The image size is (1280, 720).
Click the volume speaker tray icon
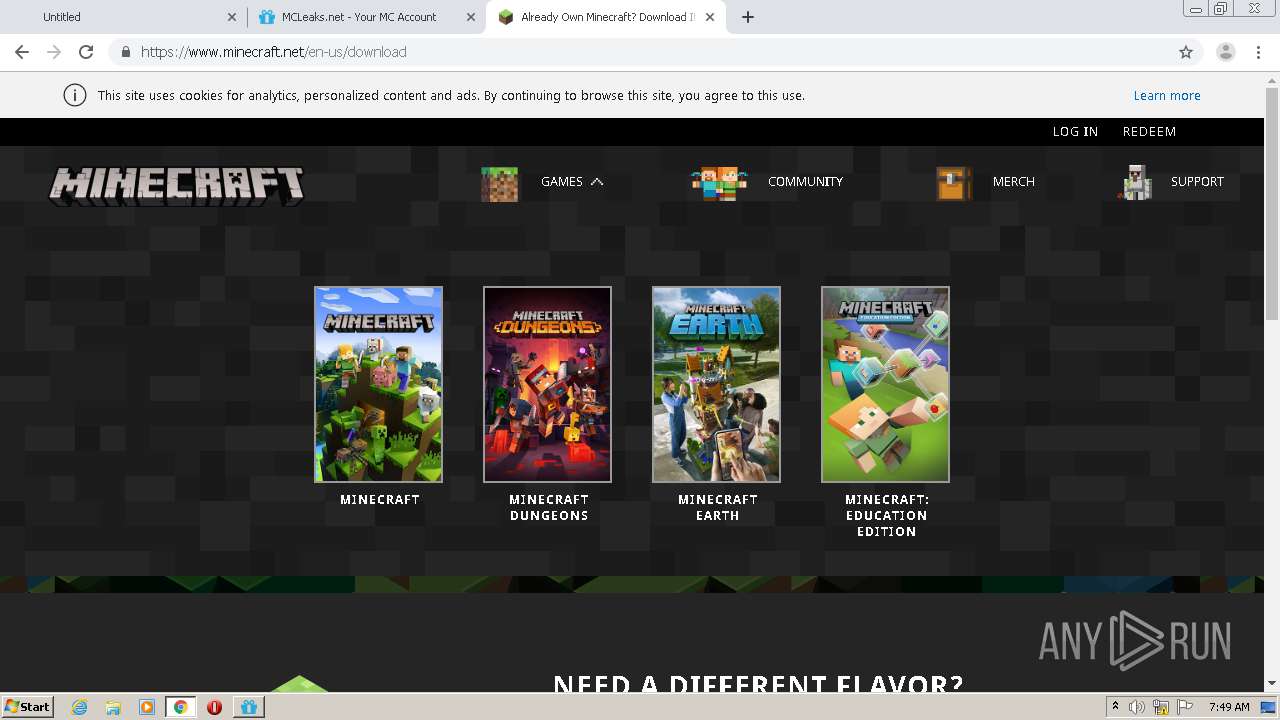pyautogui.click(x=1137, y=707)
